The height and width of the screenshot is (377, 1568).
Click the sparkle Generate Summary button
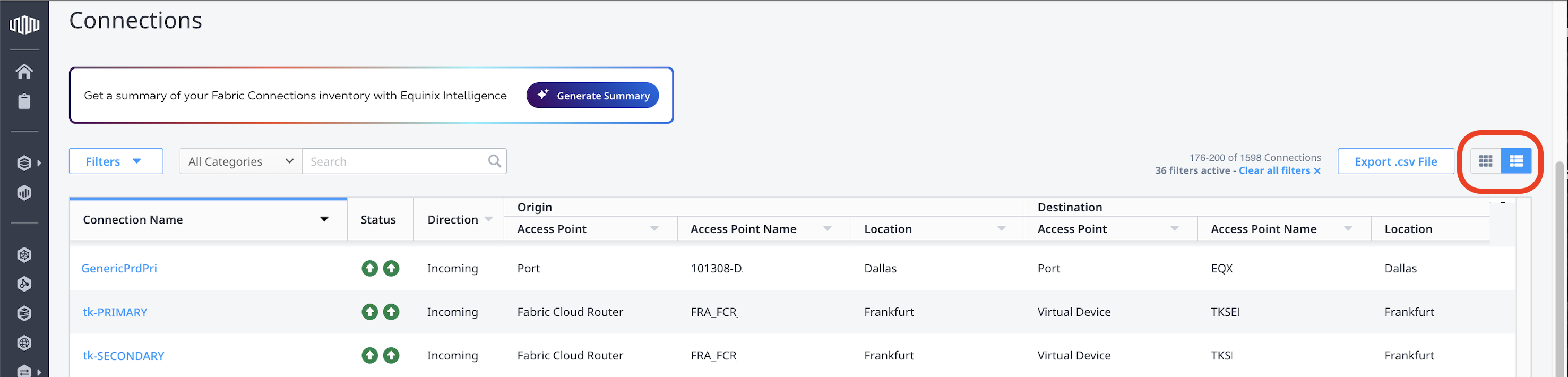(x=592, y=96)
